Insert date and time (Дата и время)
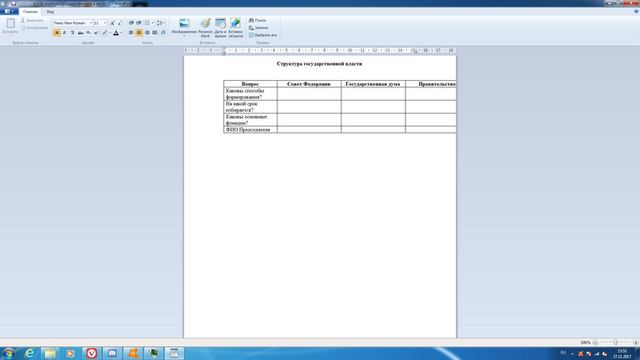 (x=220, y=28)
